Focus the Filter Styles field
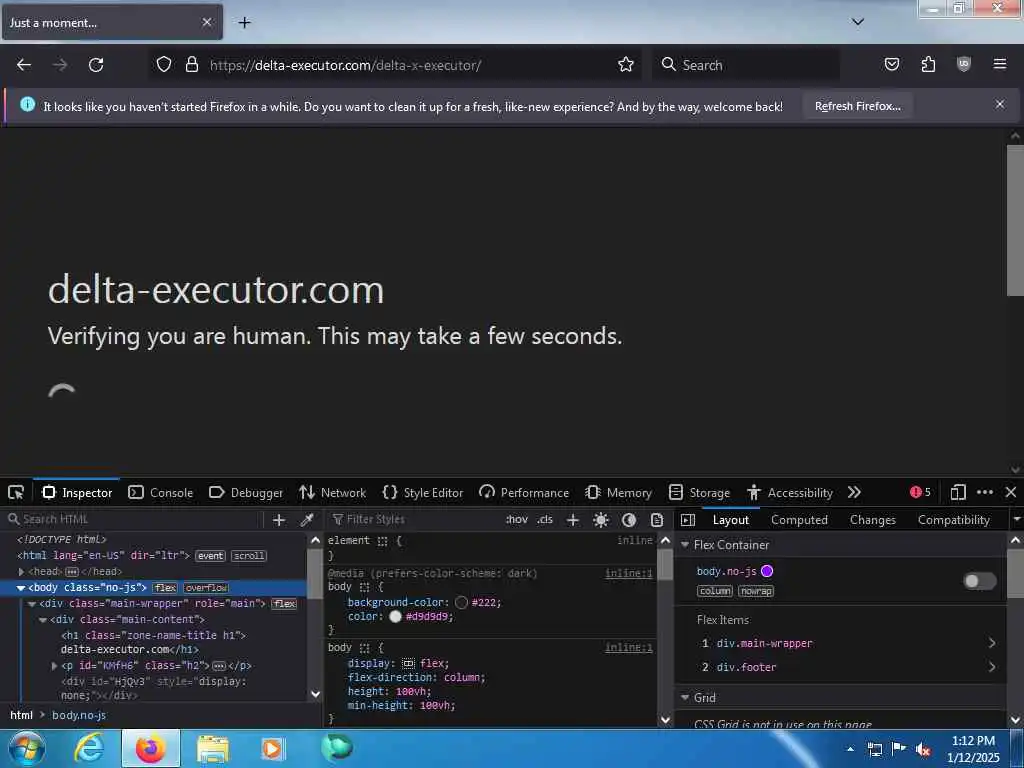 [415, 520]
